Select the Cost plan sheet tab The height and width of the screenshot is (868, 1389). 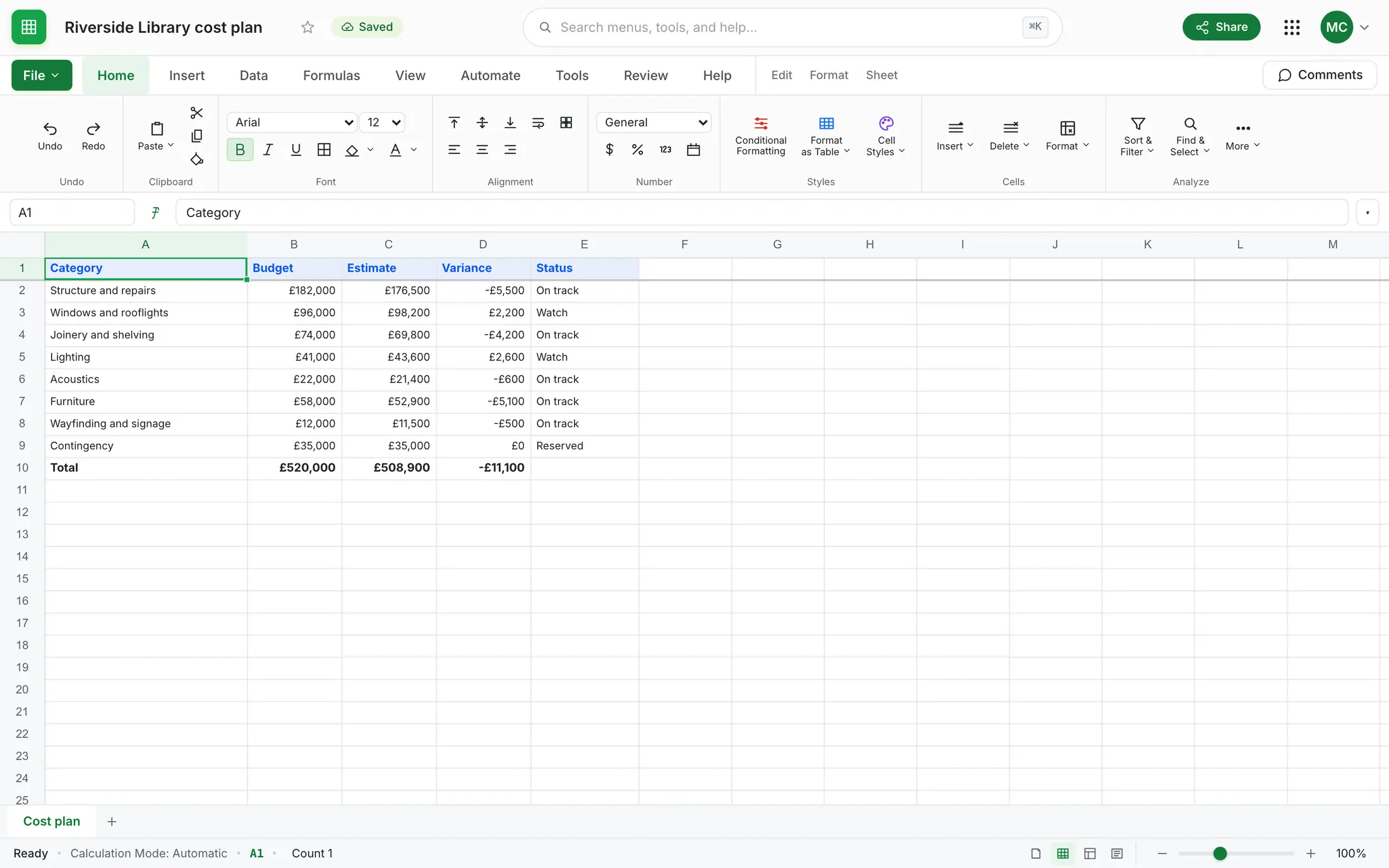coord(52,821)
